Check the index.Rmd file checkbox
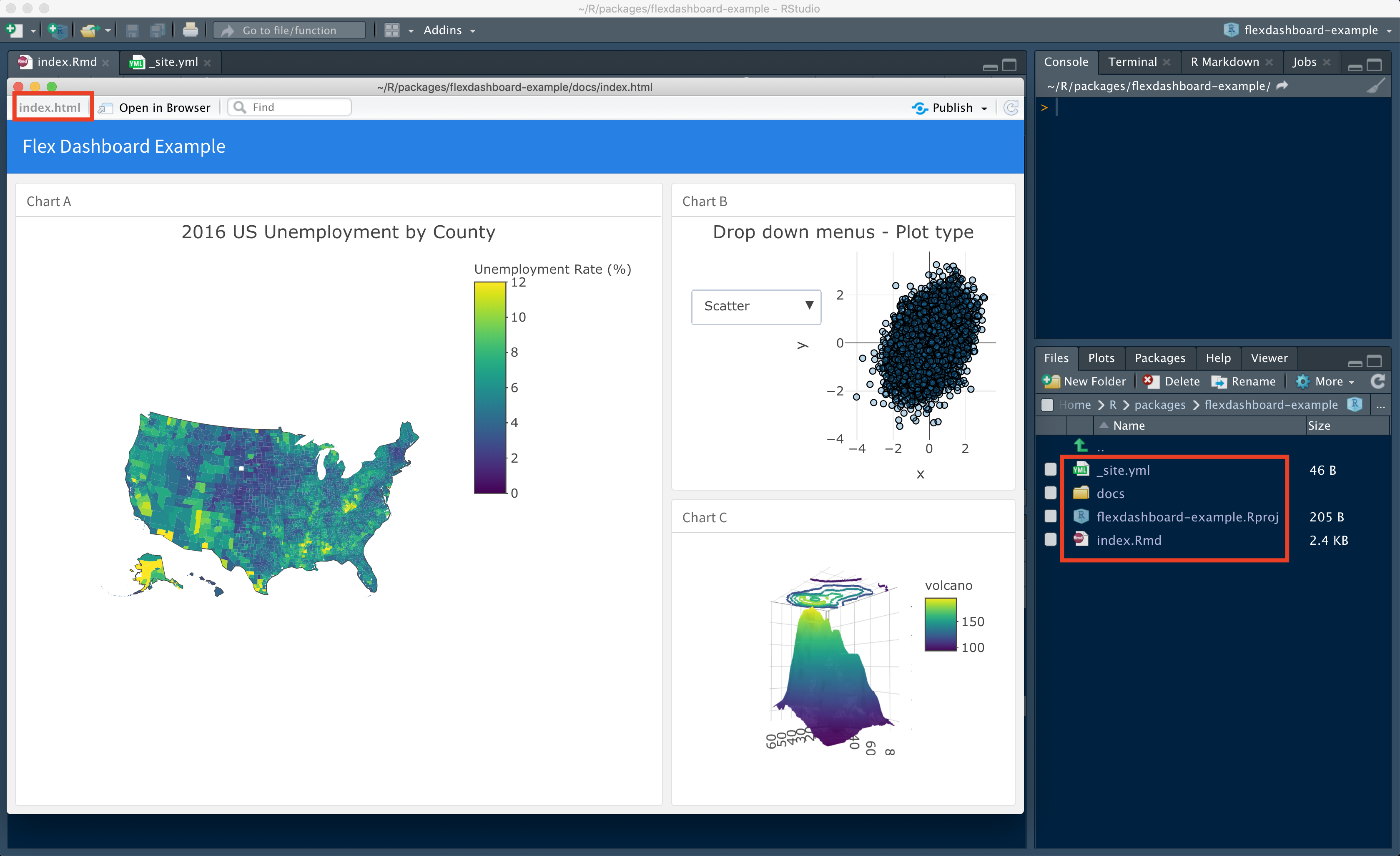This screenshot has width=1400, height=856. tap(1050, 540)
